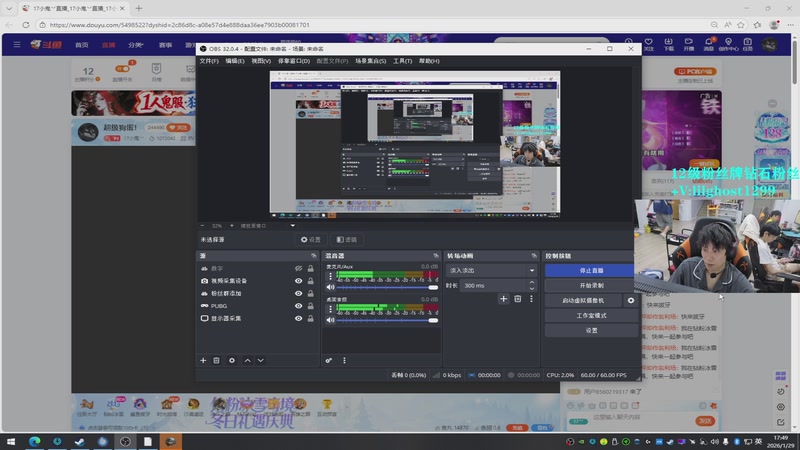This screenshot has width=800, height=450.
Task: Zoom out the OBS preview with minus
Action: click(203, 226)
